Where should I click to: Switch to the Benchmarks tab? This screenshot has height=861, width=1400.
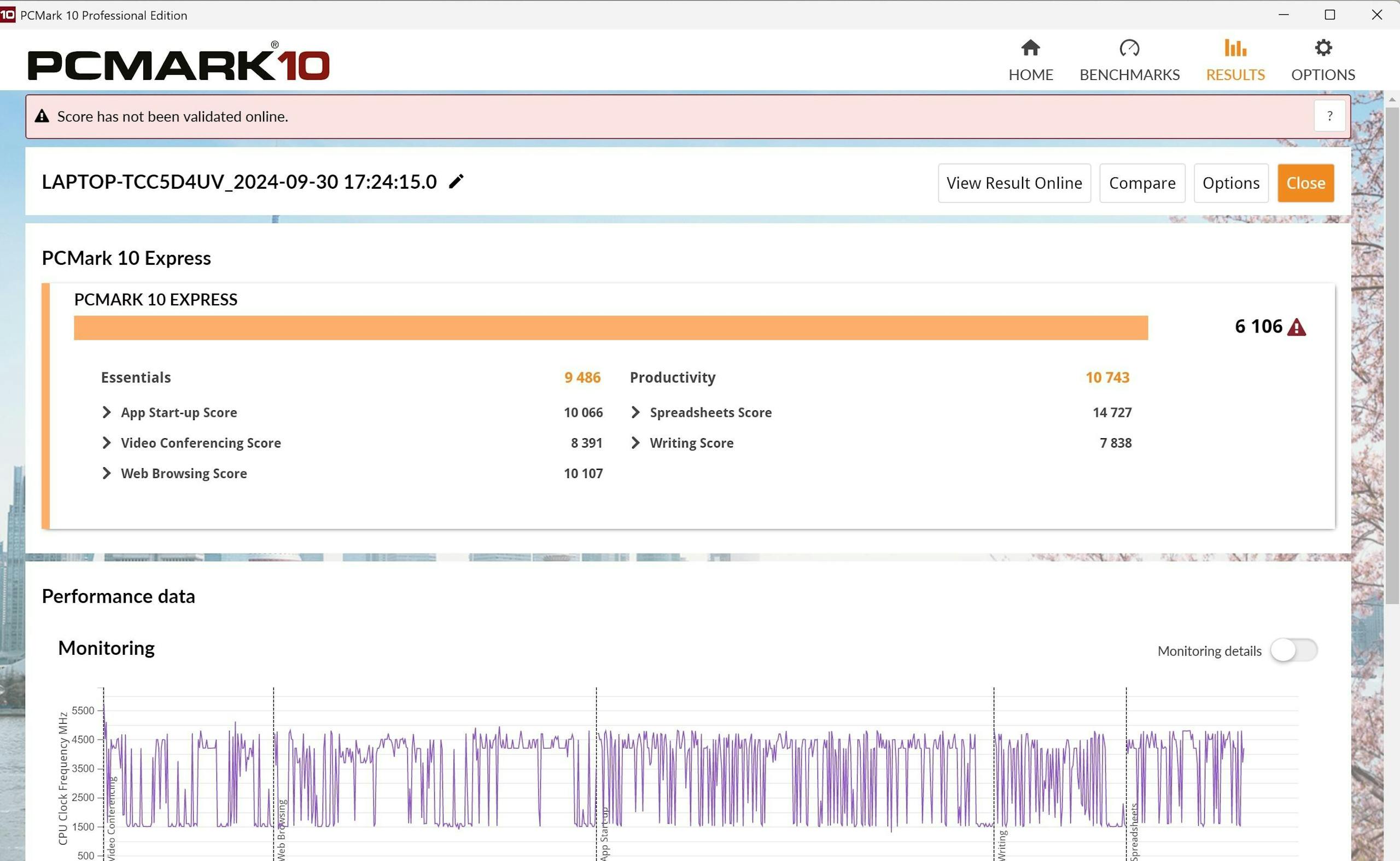(x=1129, y=60)
